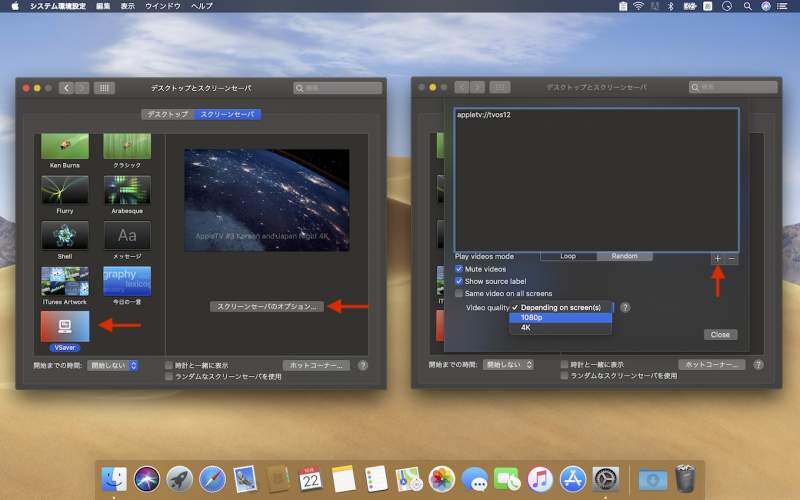Go forward in the left preferences window
The image size is (800, 500).
tap(82, 88)
